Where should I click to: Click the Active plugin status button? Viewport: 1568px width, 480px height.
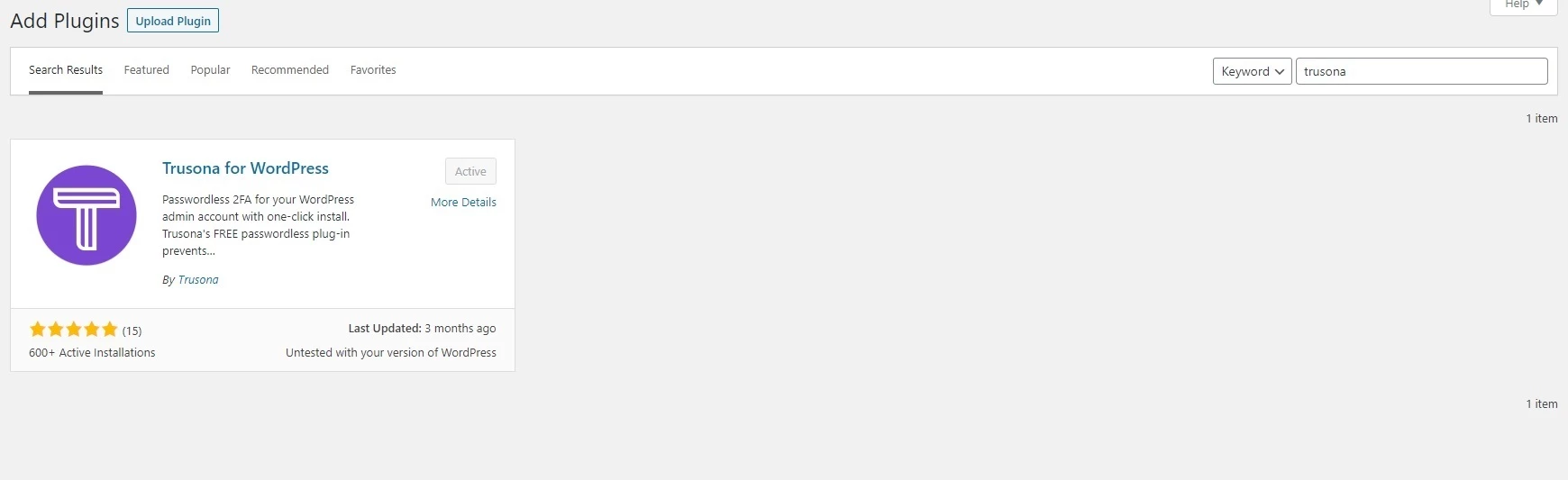[x=470, y=171]
